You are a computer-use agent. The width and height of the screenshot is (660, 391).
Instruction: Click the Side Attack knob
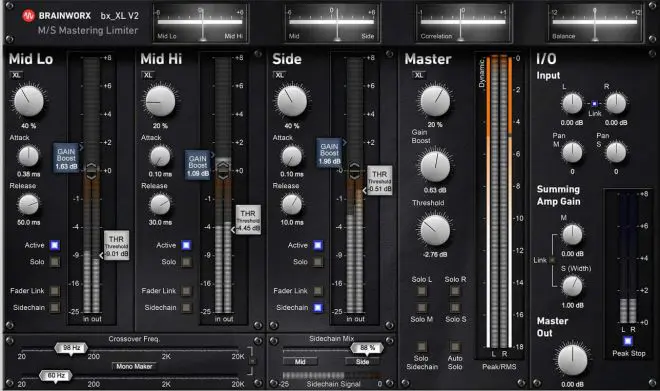coord(292,156)
